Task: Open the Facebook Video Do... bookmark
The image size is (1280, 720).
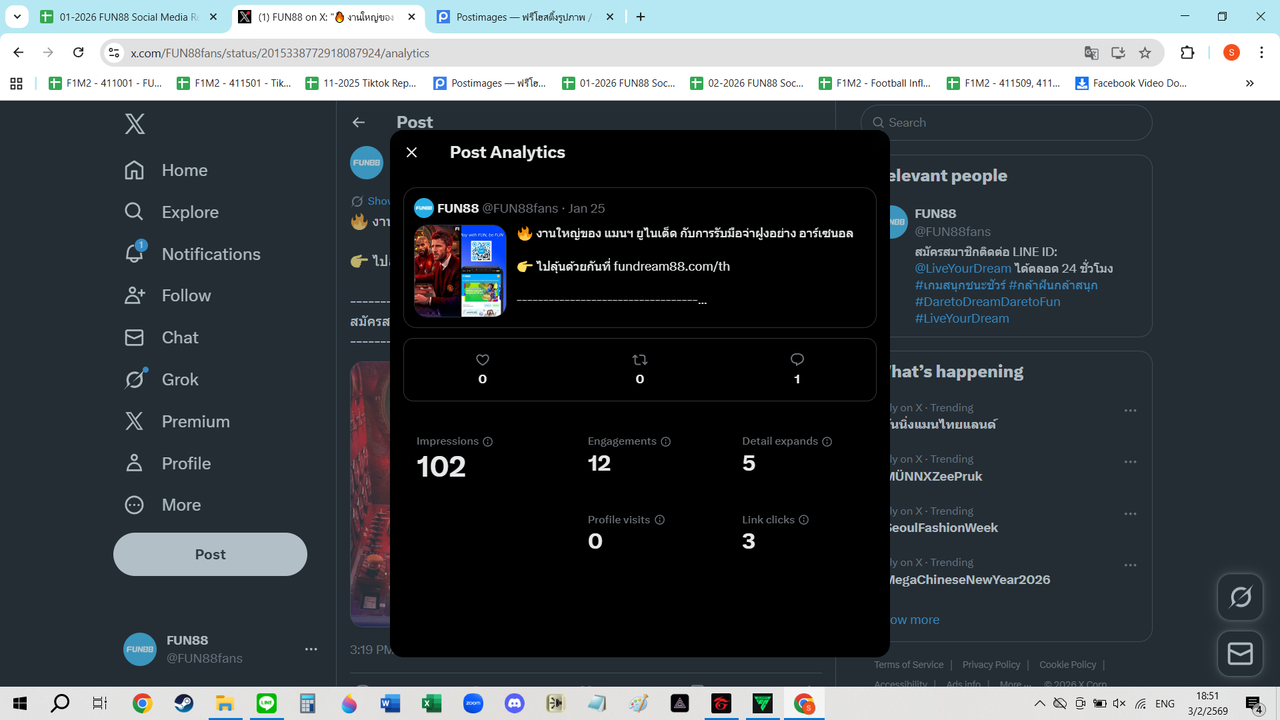Action: click(x=1130, y=83)
